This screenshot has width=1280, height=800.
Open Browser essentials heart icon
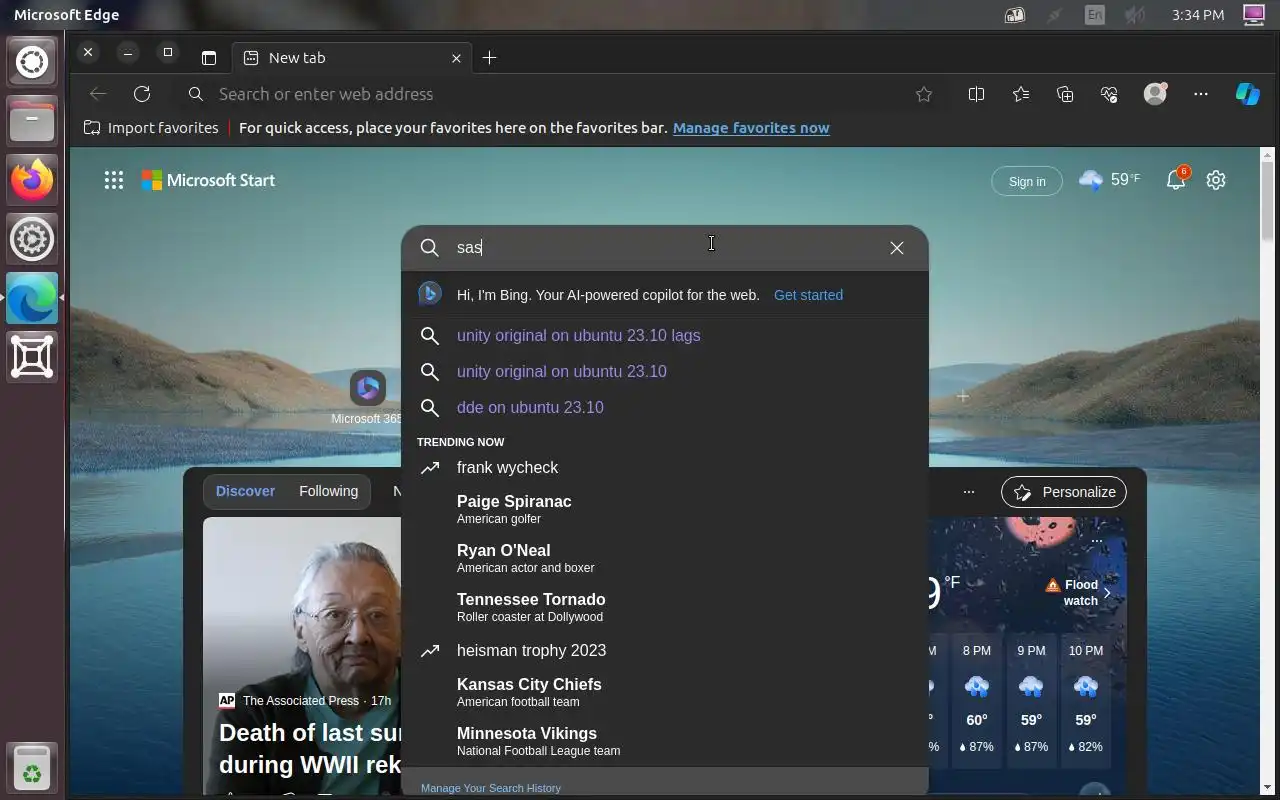[1109, 94]
